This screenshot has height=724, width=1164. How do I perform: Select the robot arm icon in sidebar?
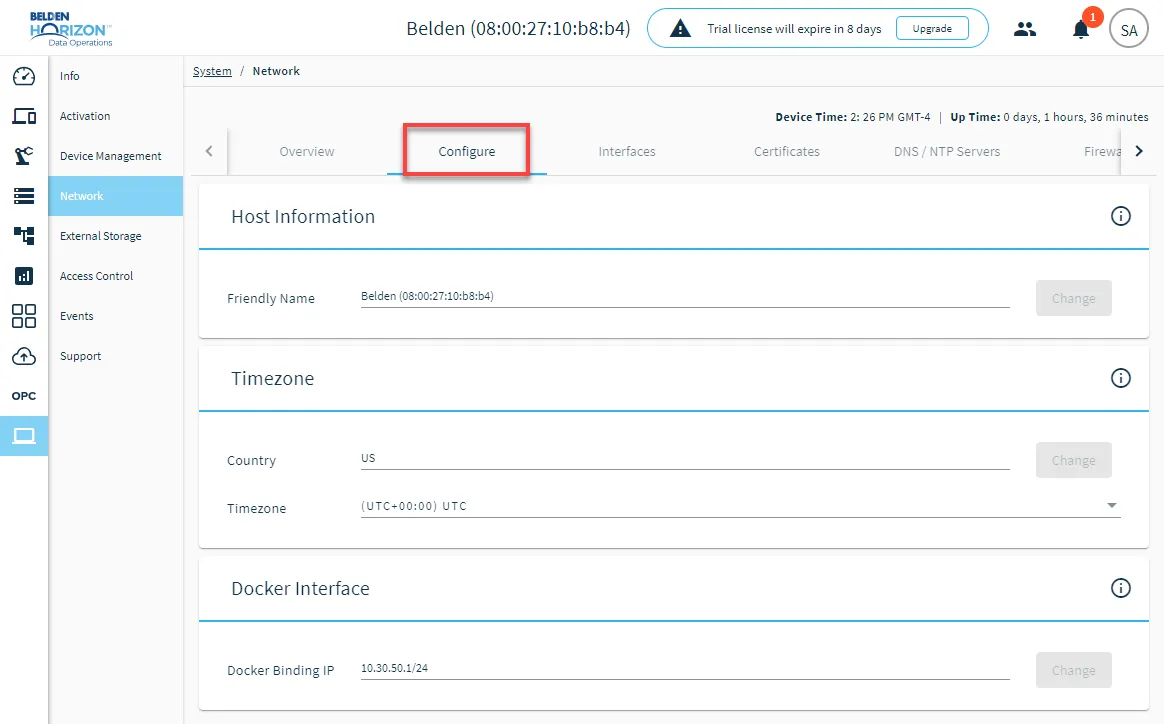(x=24, y=156)
